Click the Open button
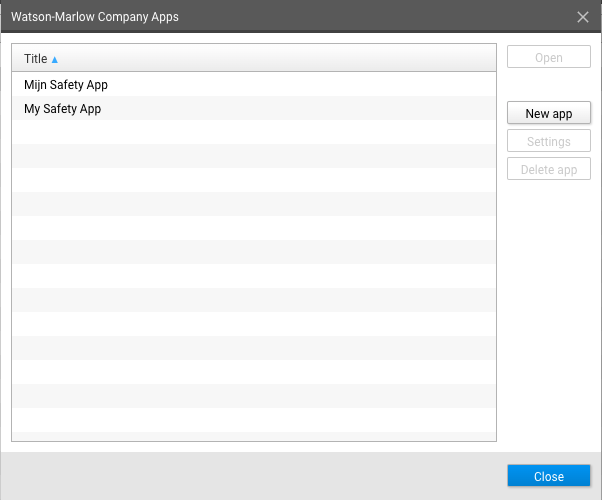 [549, 57]
